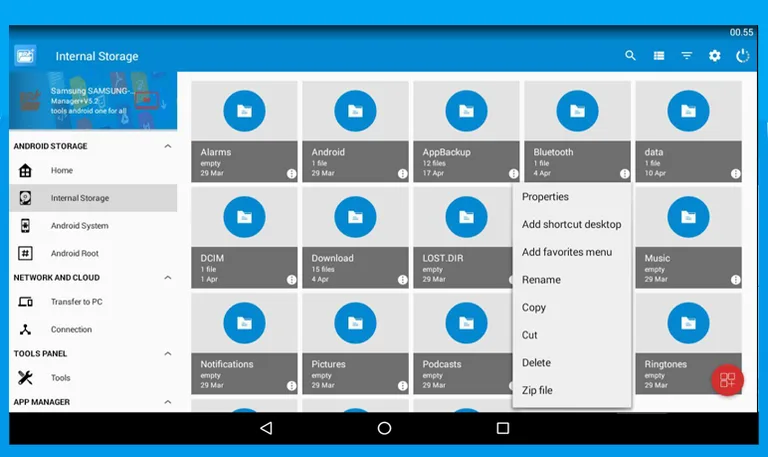The height and width of the screenshot is (457, 768).
Task: Open the Download folder icon
Action: pyautogui.click(x=355, y=217)
